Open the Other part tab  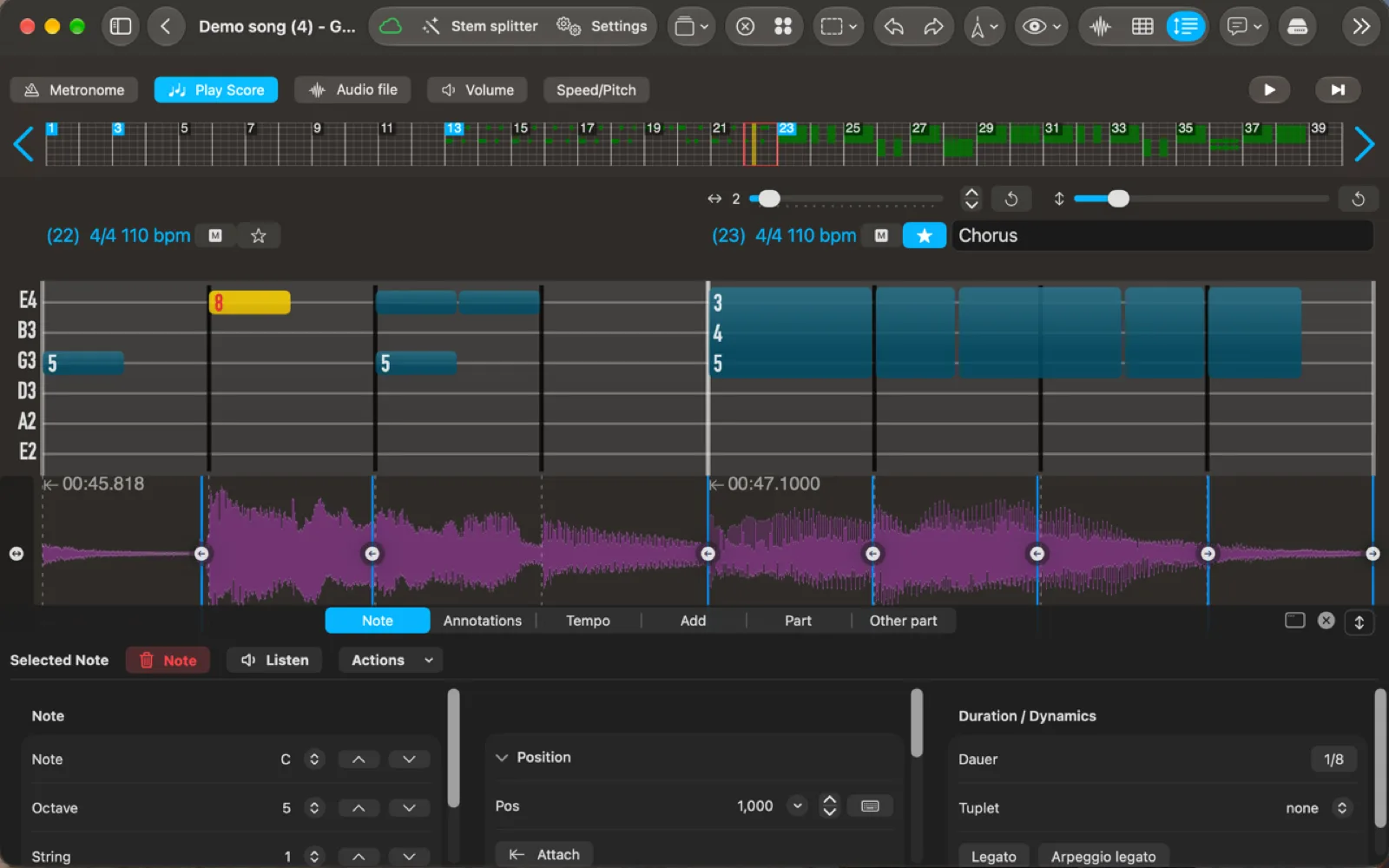coord(903,621)
